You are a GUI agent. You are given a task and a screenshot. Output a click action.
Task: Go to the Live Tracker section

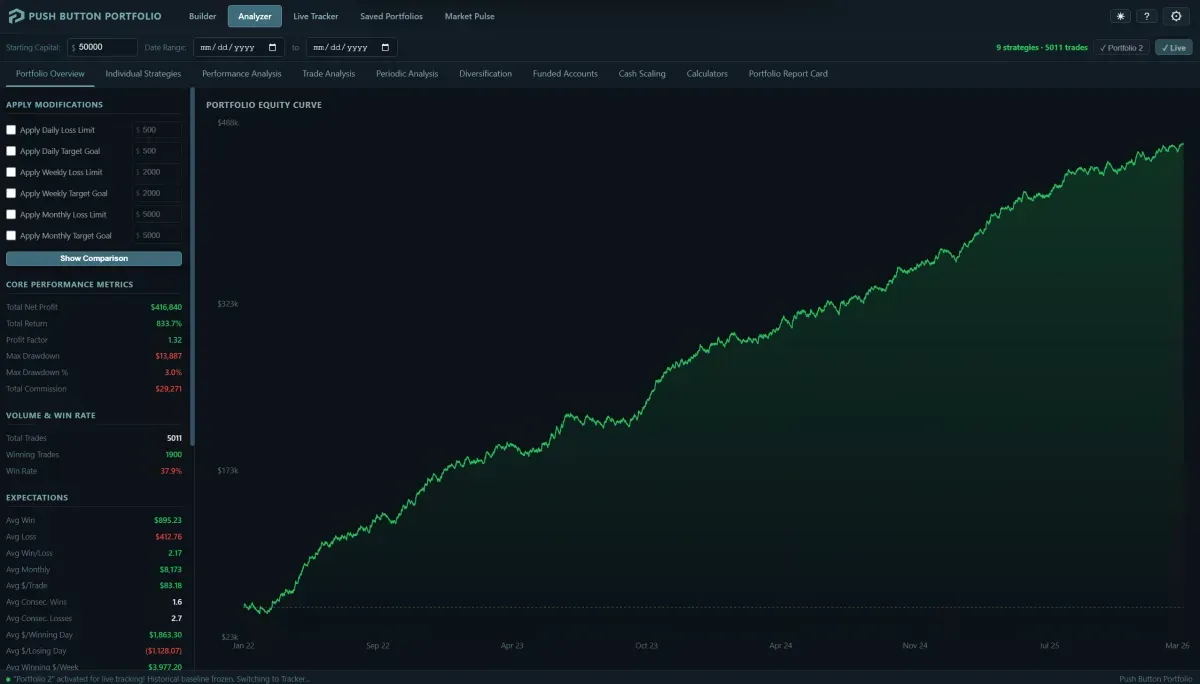(x=316, y=16)
